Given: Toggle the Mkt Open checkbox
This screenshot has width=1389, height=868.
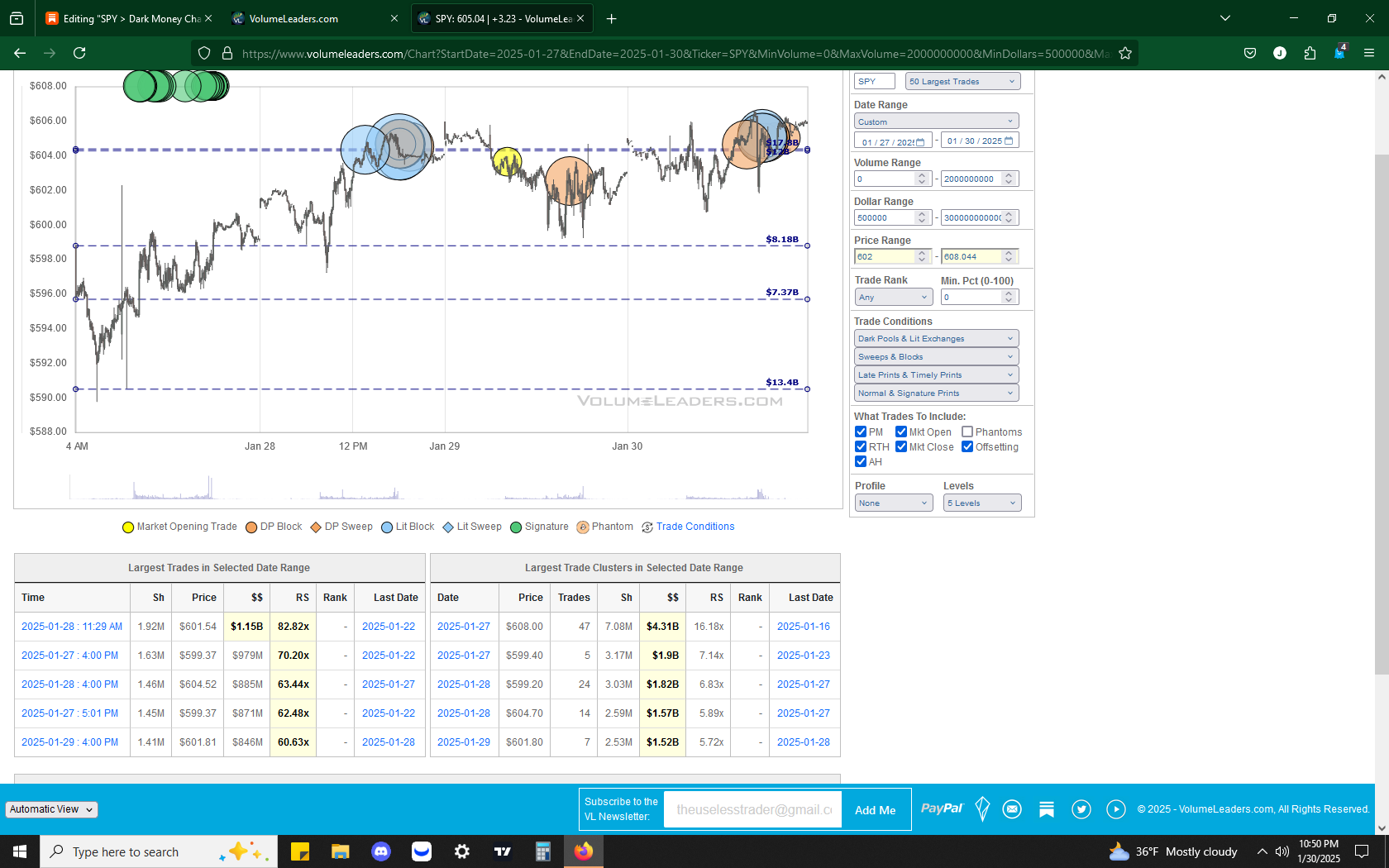Looking at the screenshot, I should 901,432.
